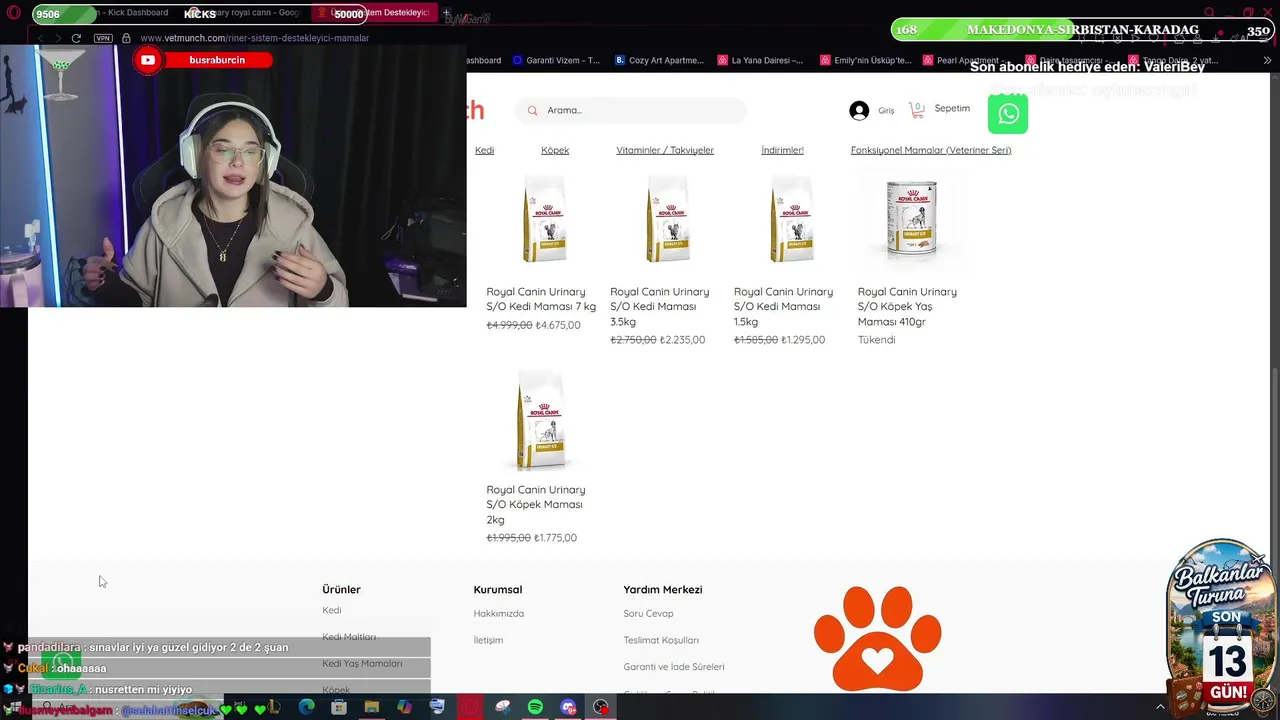
Task: Open the Kedi Maltları footer link
Action: (x=349, y=637)
